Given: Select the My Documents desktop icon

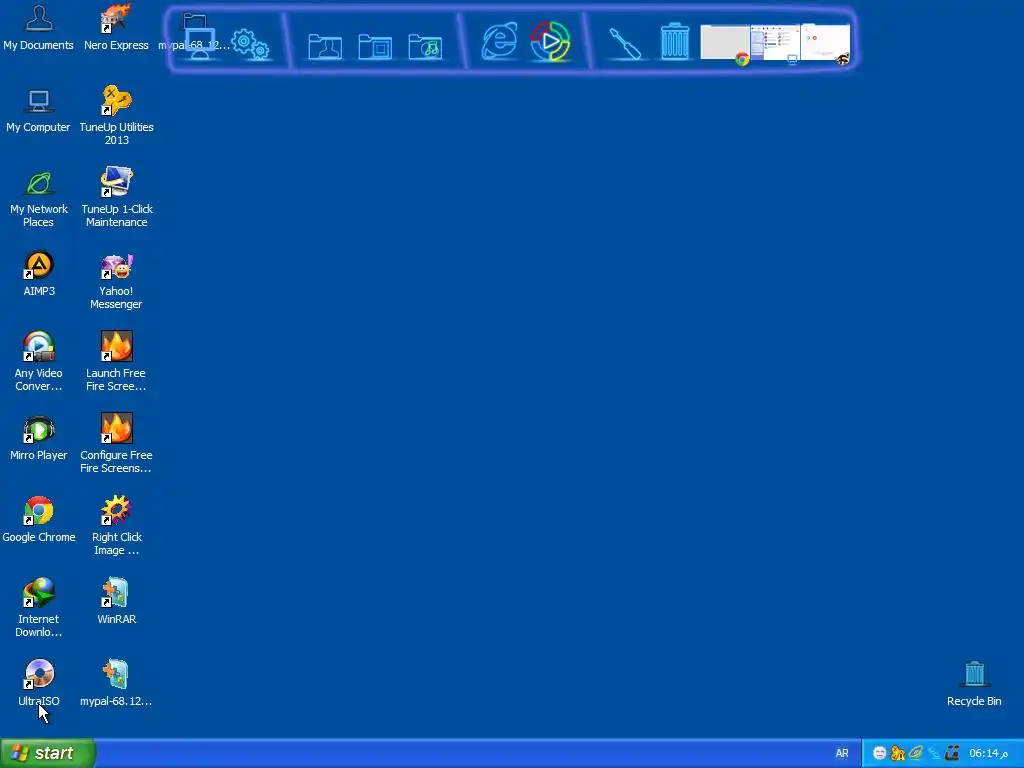Looking at the screenshot, I should click(39, 27).
